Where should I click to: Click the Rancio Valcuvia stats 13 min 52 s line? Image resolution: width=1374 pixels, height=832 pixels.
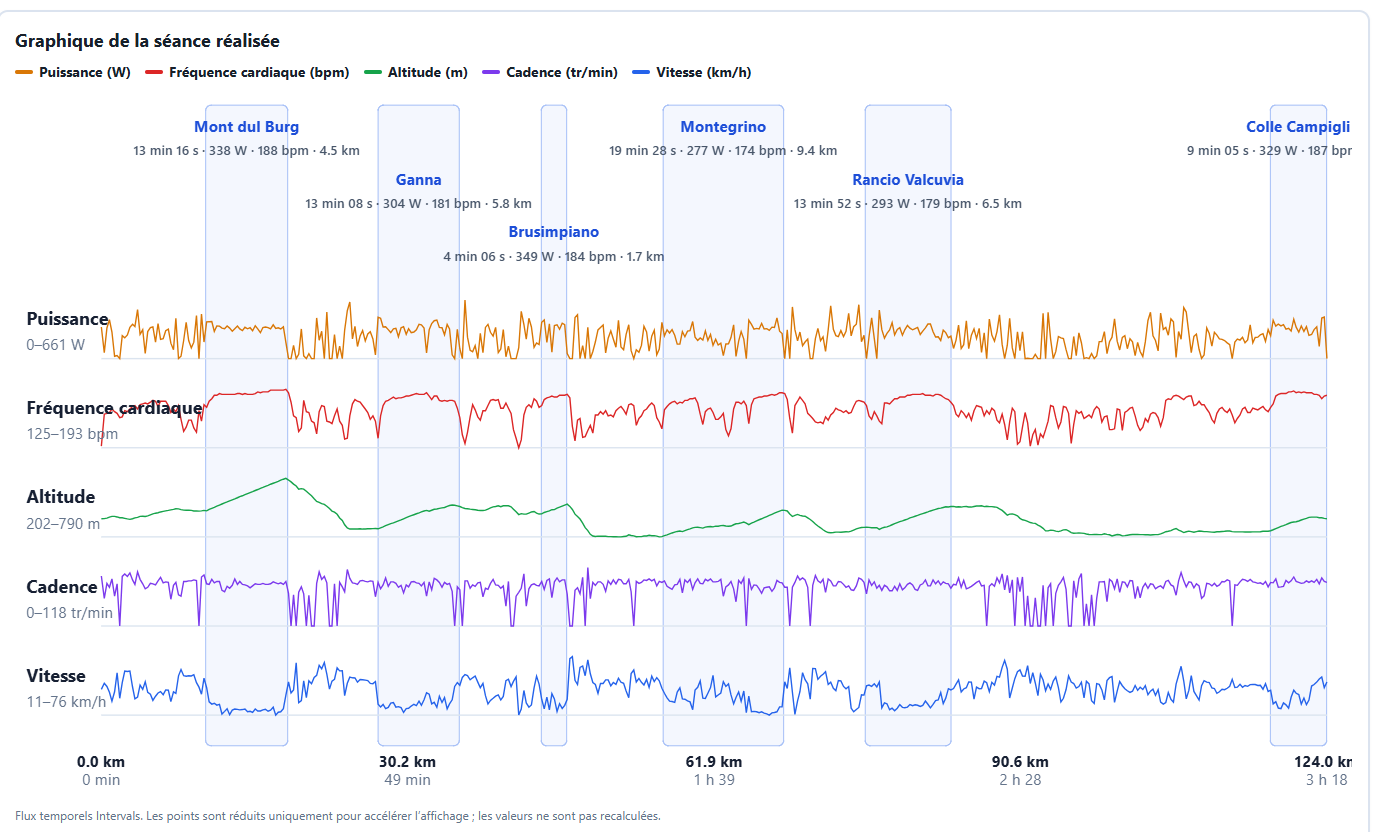tap(908, 204)
